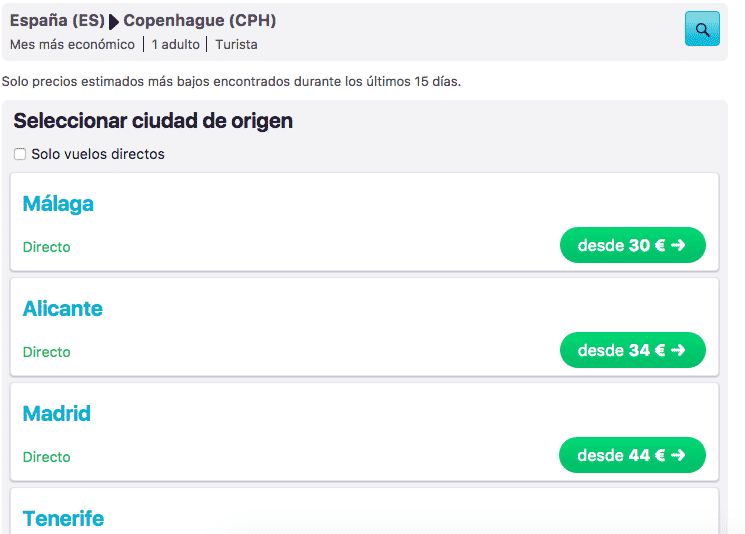Image resolution: width=745 pixels, height=534 pixels.
Task: Open the Alicante origin city link
Action: coord(63,309)
